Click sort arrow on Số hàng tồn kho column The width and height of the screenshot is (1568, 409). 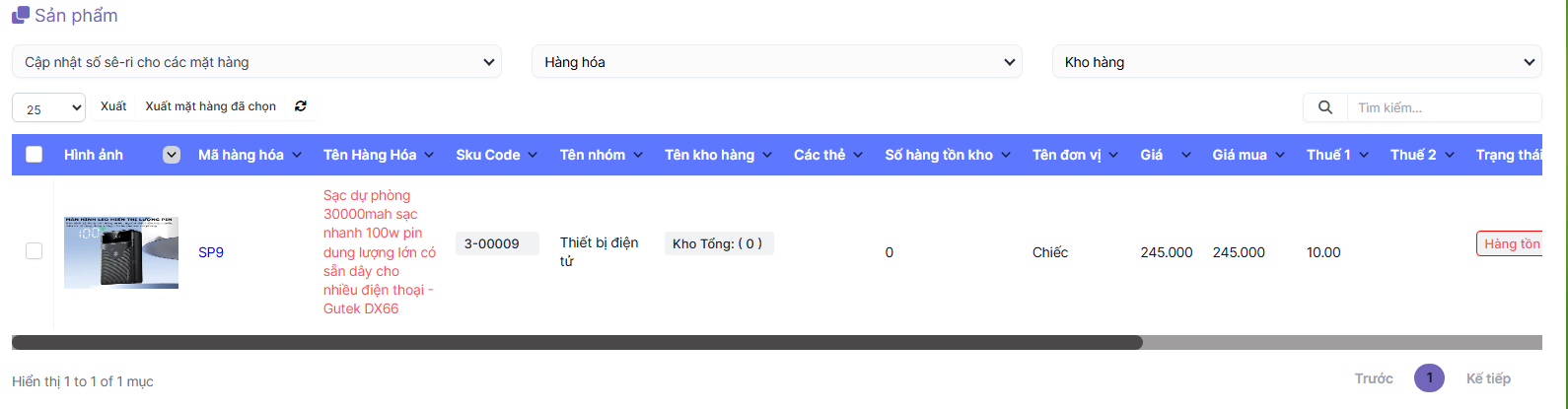1006,155
